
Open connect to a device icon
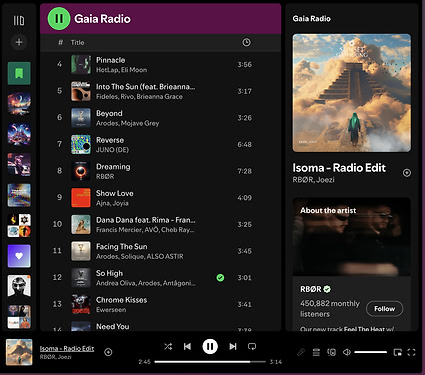[331, 352]
